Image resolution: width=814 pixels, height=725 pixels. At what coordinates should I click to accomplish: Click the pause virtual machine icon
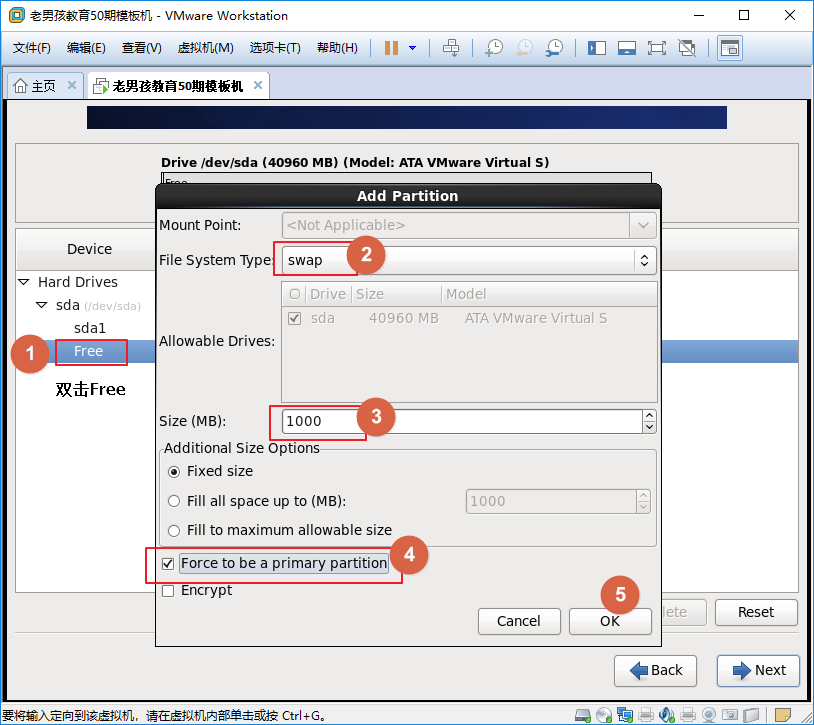pyautogui.click(x=391, y=48)
